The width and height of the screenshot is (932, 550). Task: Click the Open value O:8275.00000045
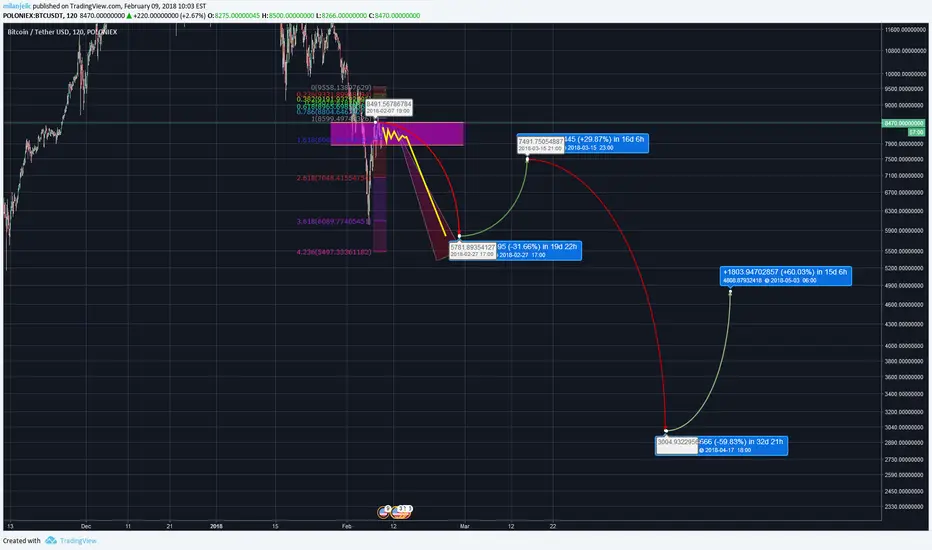tap(234, 15)
